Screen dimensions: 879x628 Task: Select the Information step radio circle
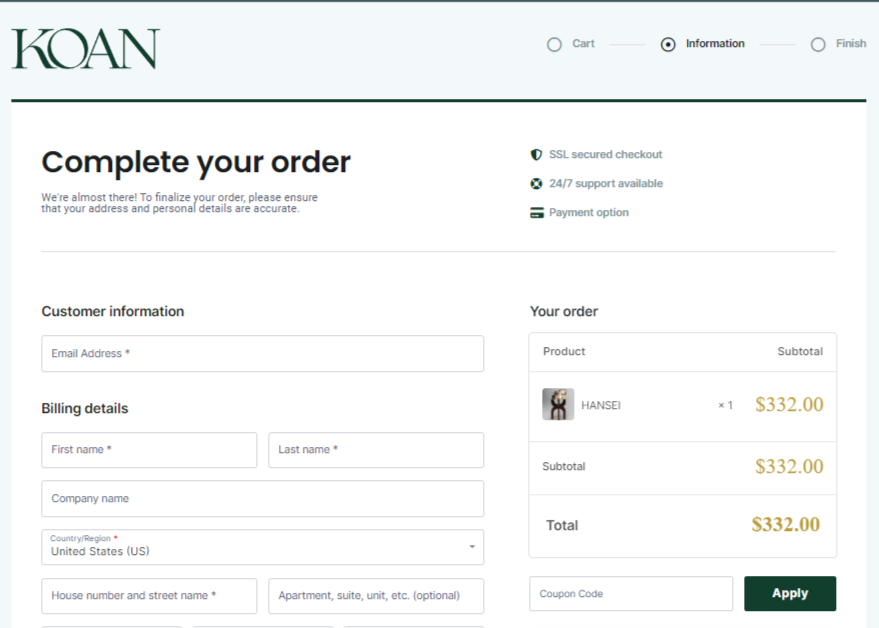[668, 44]
